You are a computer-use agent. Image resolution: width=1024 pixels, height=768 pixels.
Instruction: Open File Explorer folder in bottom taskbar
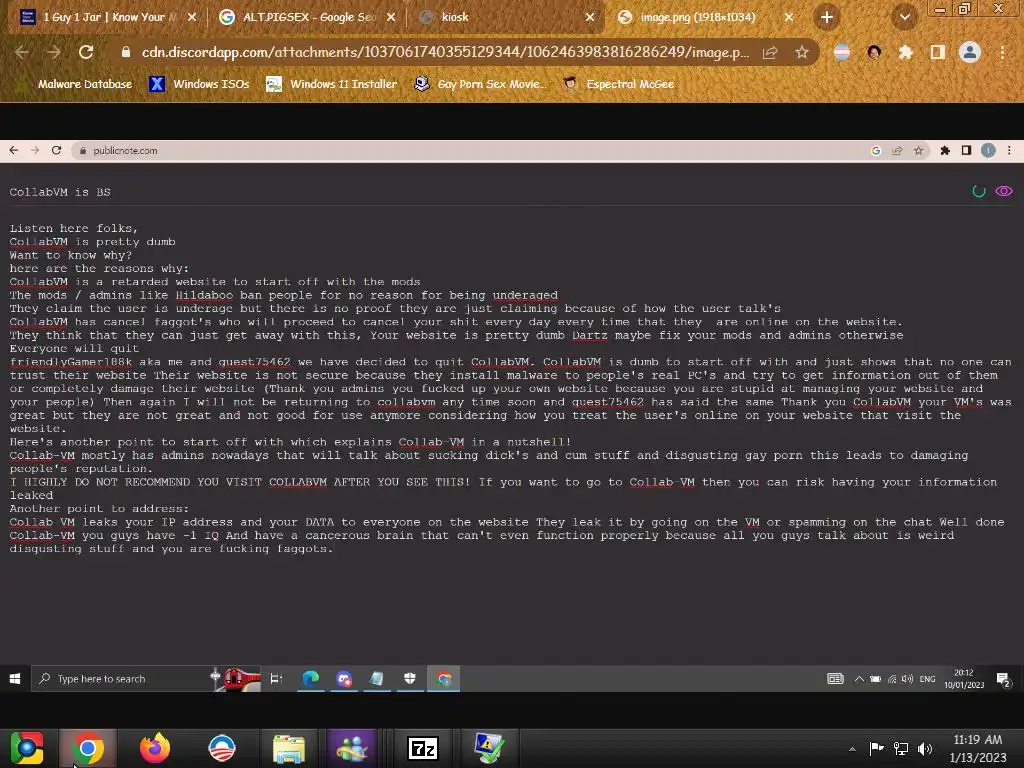(x=289, y=748)
